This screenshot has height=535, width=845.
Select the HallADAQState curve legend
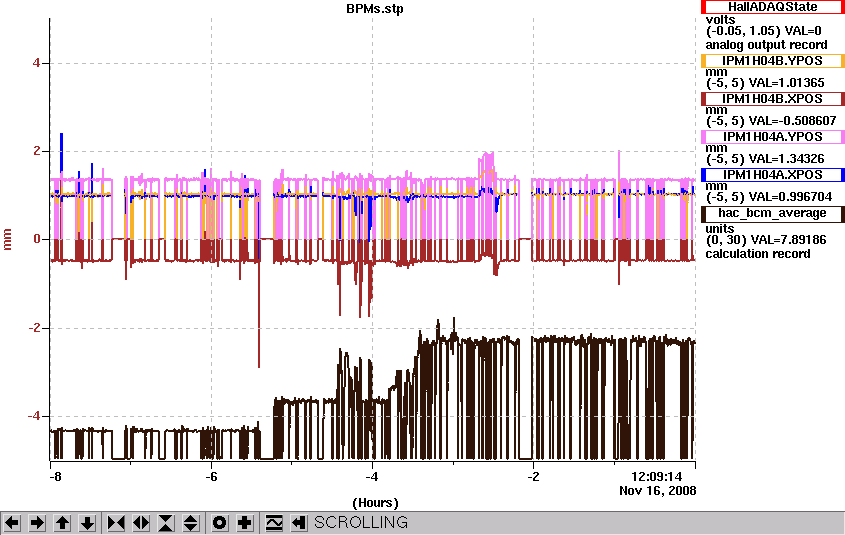772,7
